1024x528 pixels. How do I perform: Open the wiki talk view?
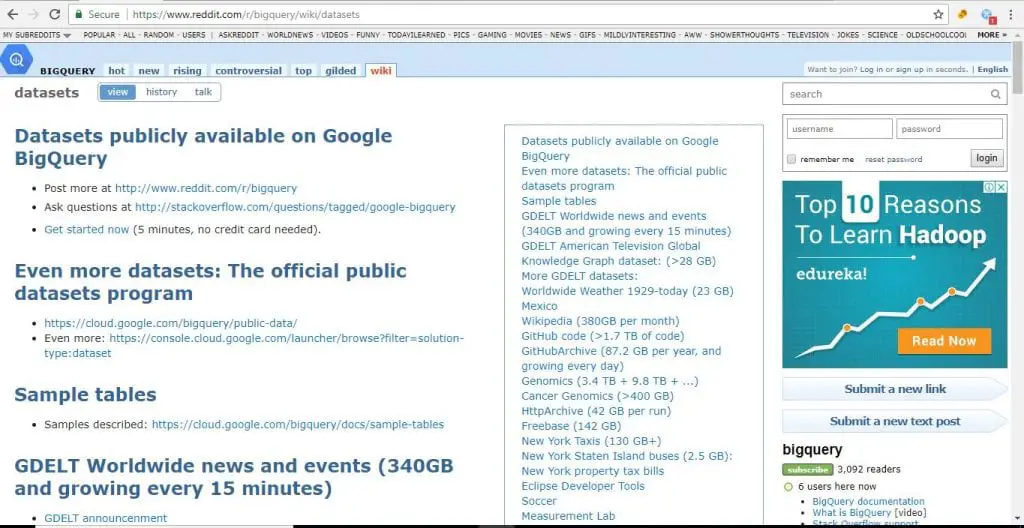203,92
